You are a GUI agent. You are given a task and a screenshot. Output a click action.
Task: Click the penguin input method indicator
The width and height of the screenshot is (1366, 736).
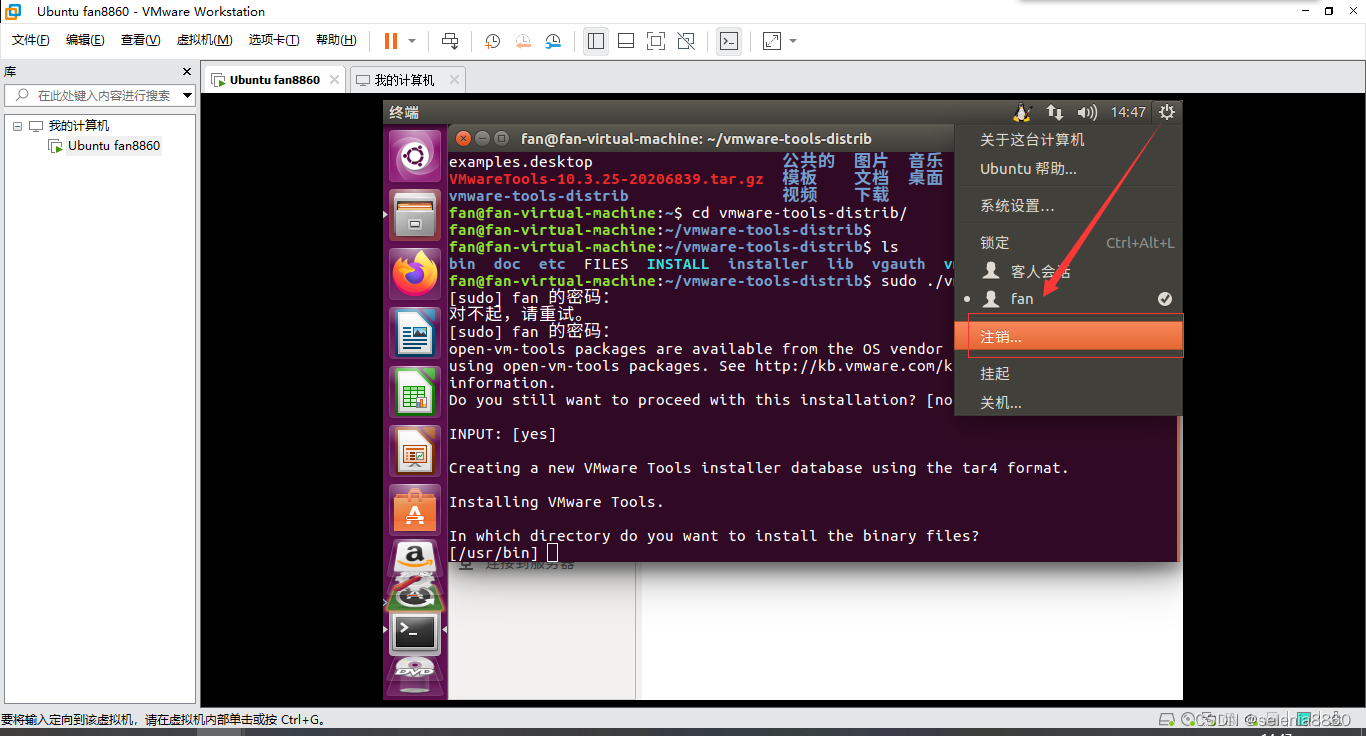click(1021, 112)
